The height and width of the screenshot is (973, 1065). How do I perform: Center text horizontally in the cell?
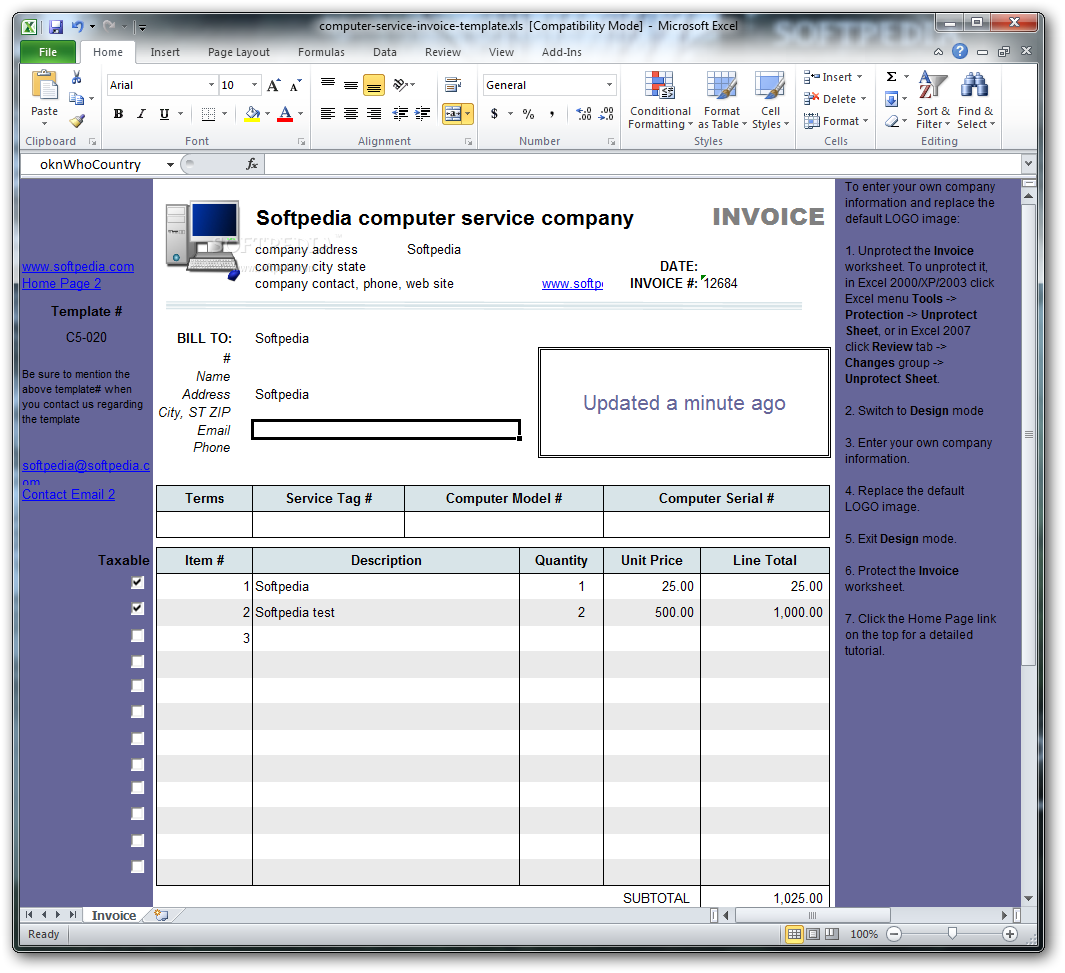click(350, 113)
